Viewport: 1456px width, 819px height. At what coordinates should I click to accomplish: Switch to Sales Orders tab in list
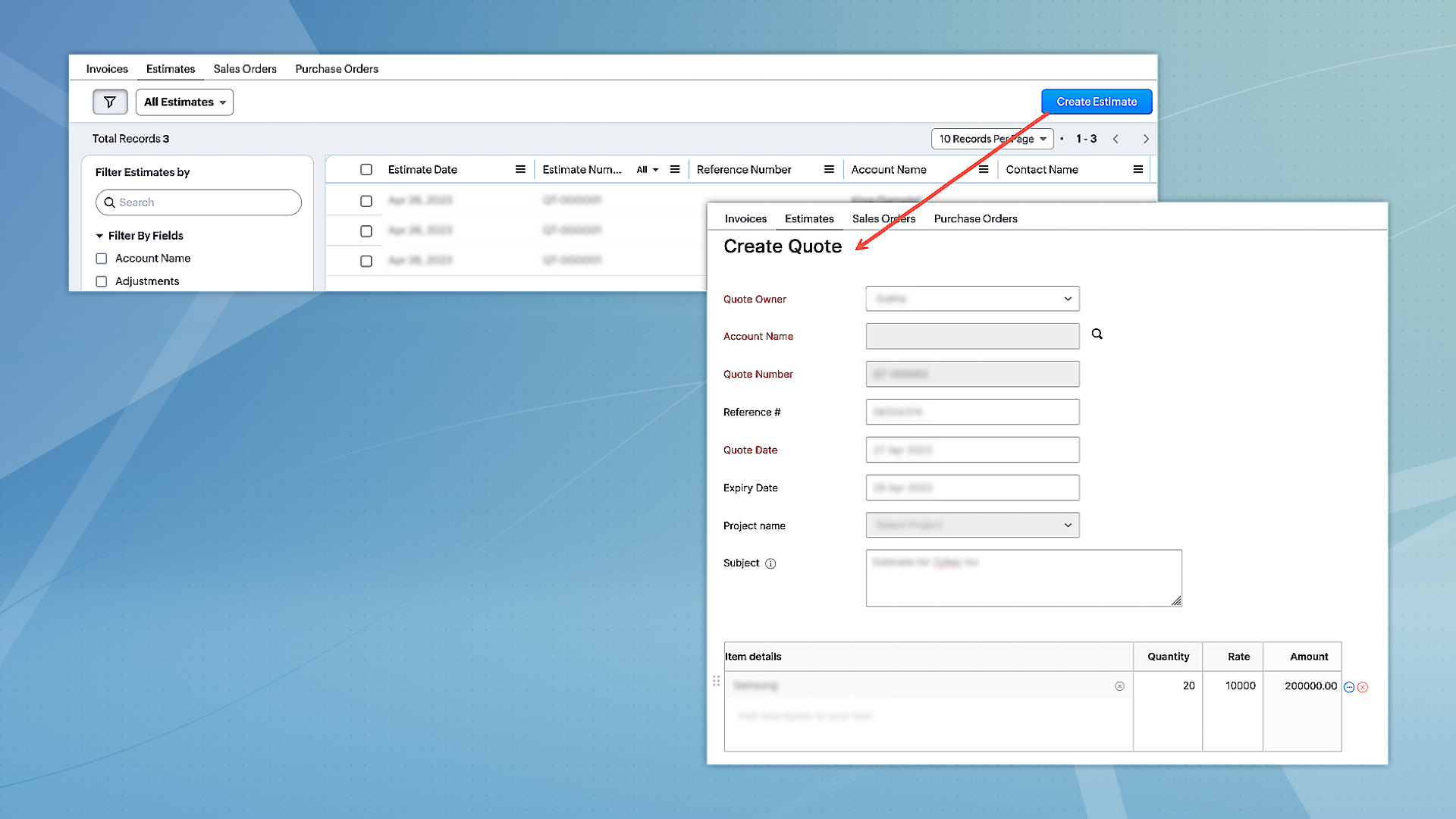pos(245,68)
